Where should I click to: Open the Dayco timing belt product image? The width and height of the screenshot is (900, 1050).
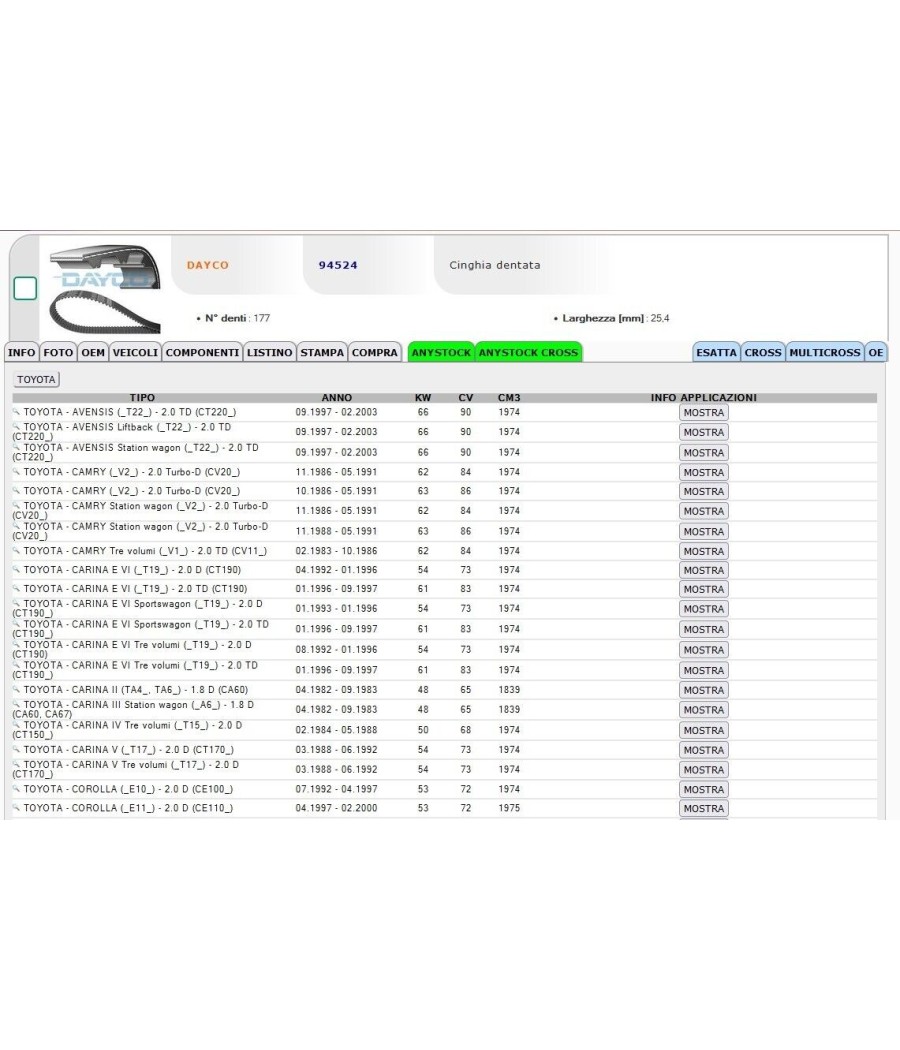[105, 289]
